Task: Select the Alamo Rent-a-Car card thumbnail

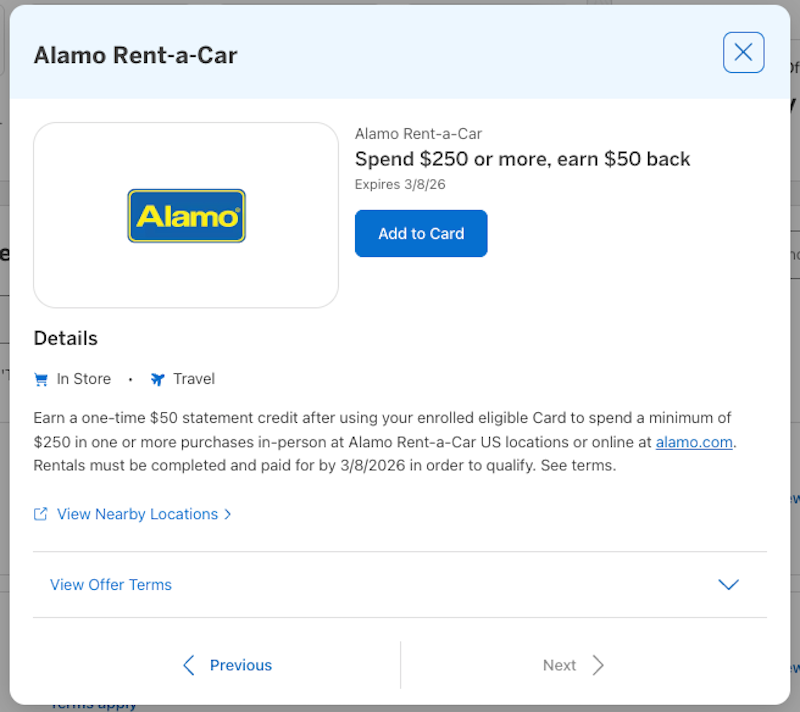Action: click(x=186, y=214)
